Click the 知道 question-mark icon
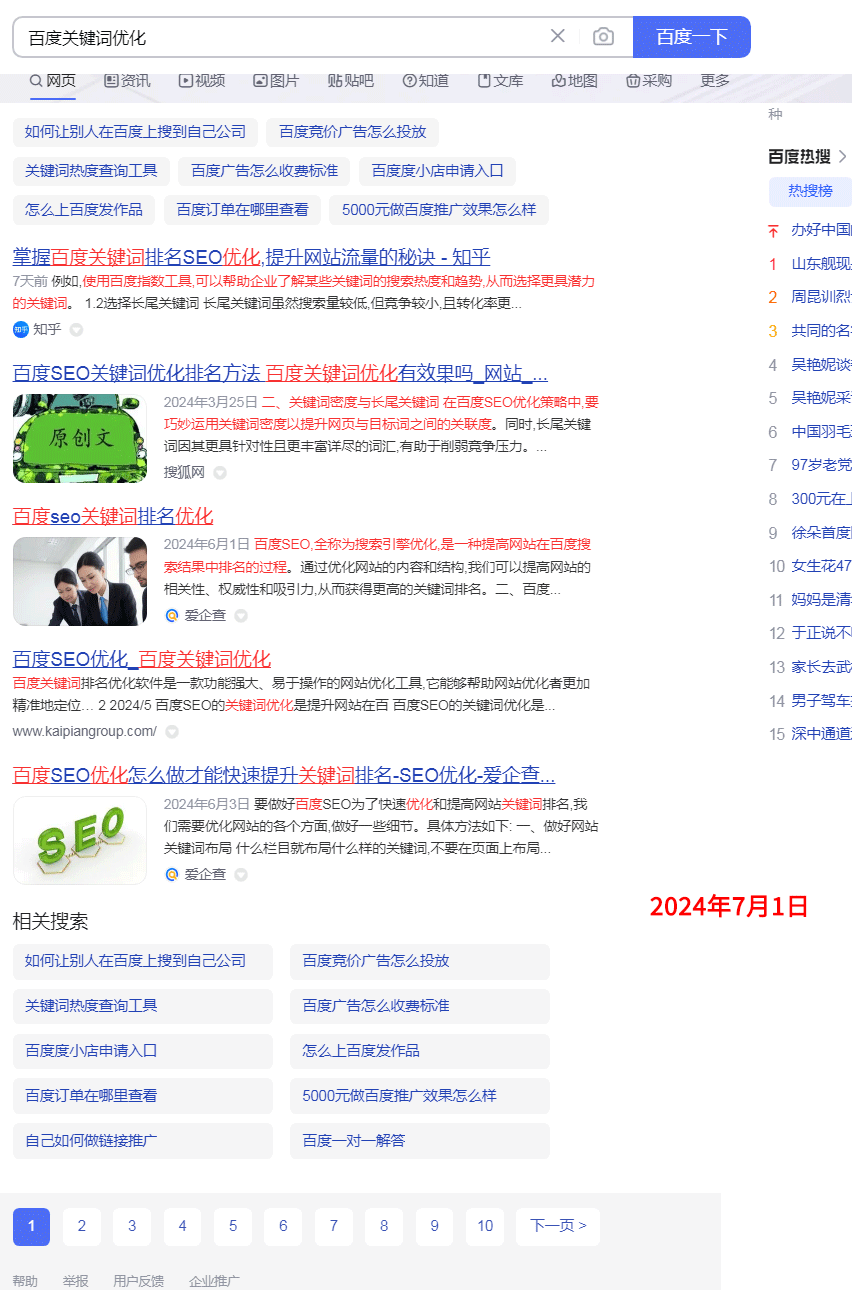The height and width of the screenshot is (1290, 852). coord(410,81)
